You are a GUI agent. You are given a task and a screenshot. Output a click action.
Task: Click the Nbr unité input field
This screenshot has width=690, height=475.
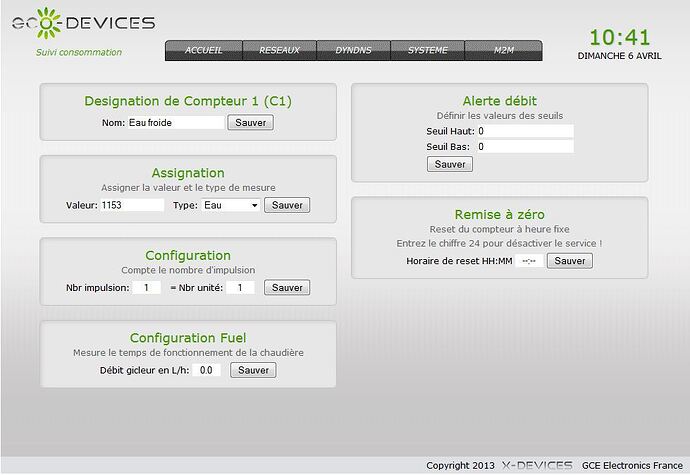coord(240,288)
